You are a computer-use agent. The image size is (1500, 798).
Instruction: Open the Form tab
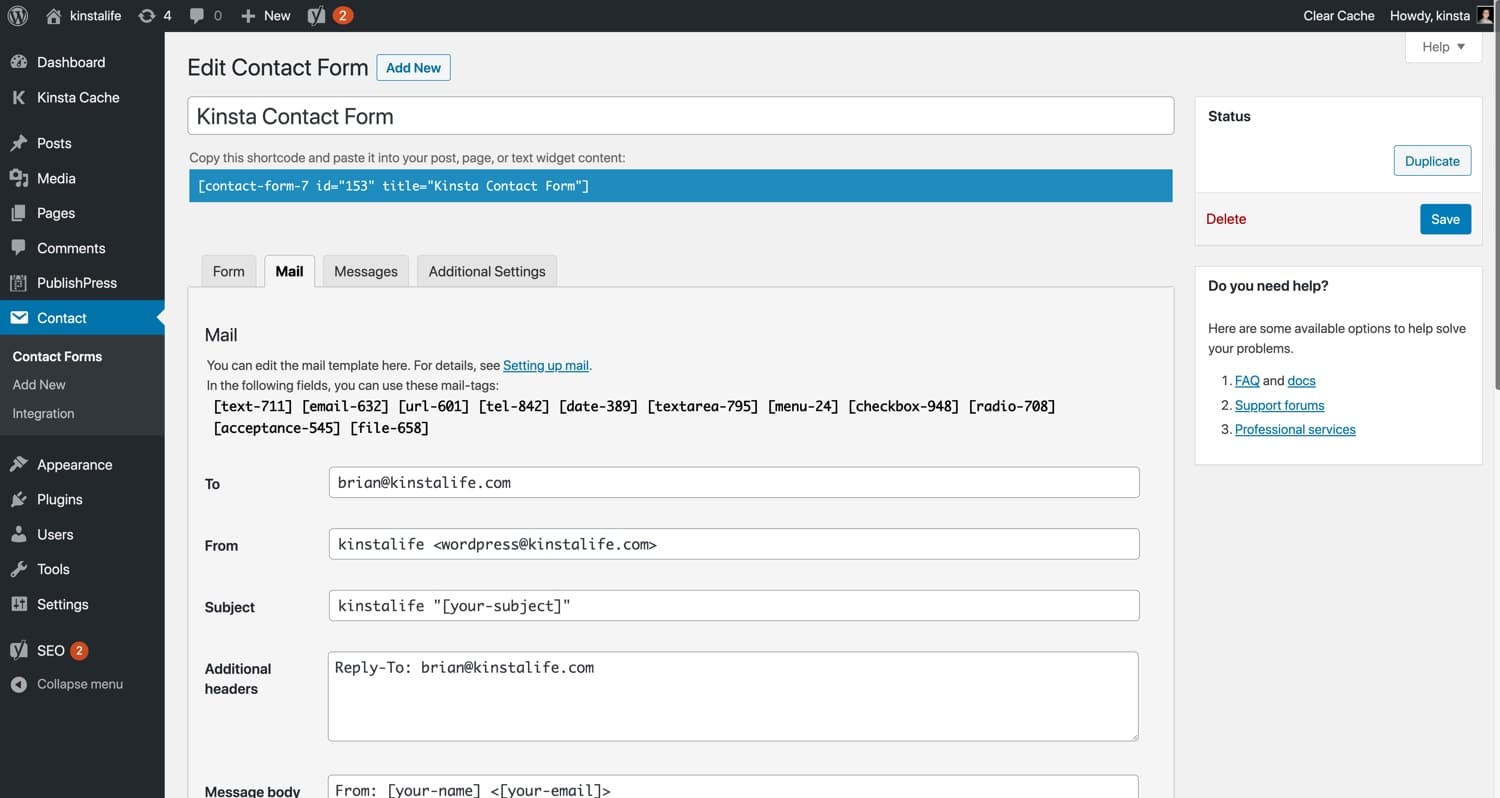tap(228, 271)
